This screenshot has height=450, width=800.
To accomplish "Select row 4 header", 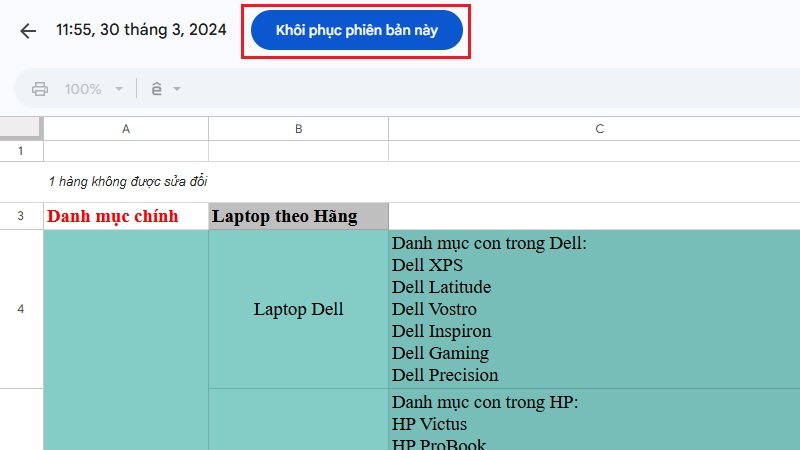I will point(21,309).
